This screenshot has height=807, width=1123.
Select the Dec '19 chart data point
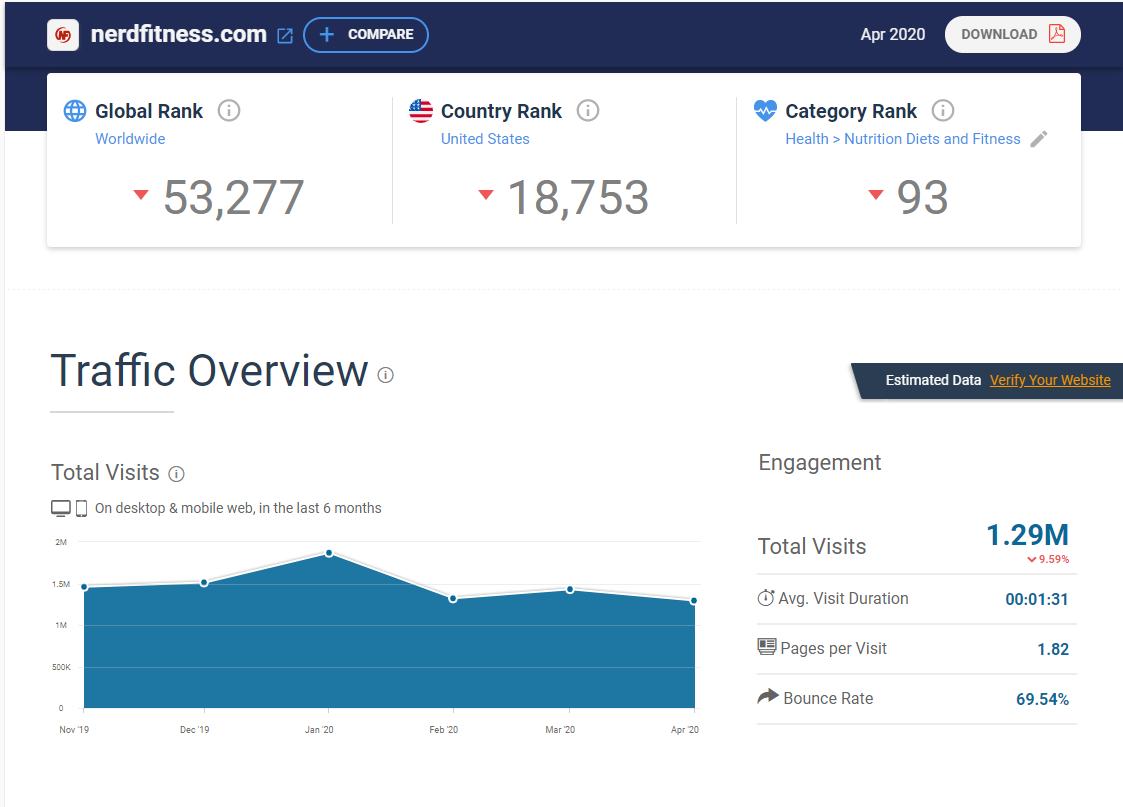click(x=204, y=583)
